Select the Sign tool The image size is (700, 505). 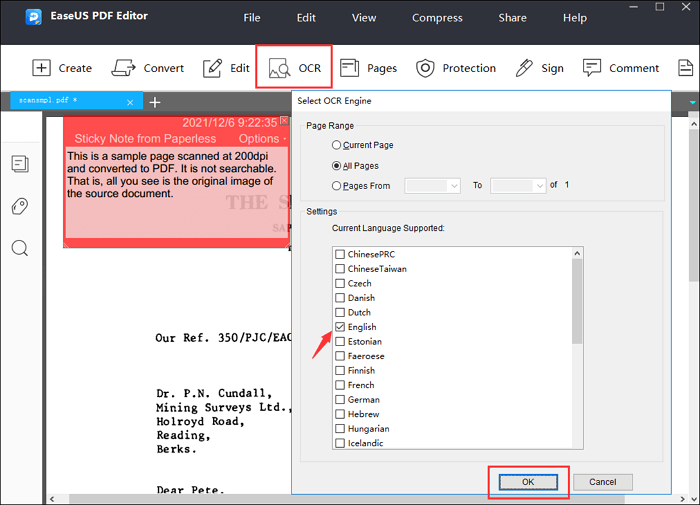tap(539, 68)
